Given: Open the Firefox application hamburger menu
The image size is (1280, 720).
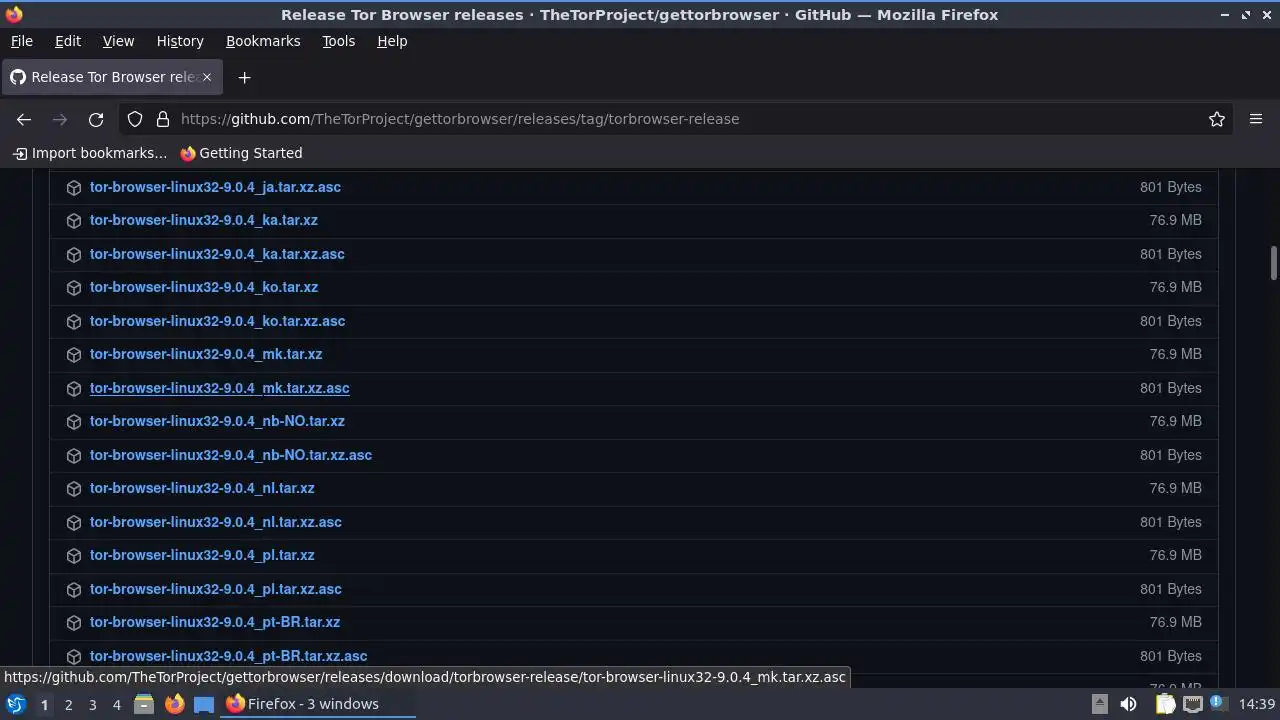Looking at the screenshot, I should [1256, 119].
